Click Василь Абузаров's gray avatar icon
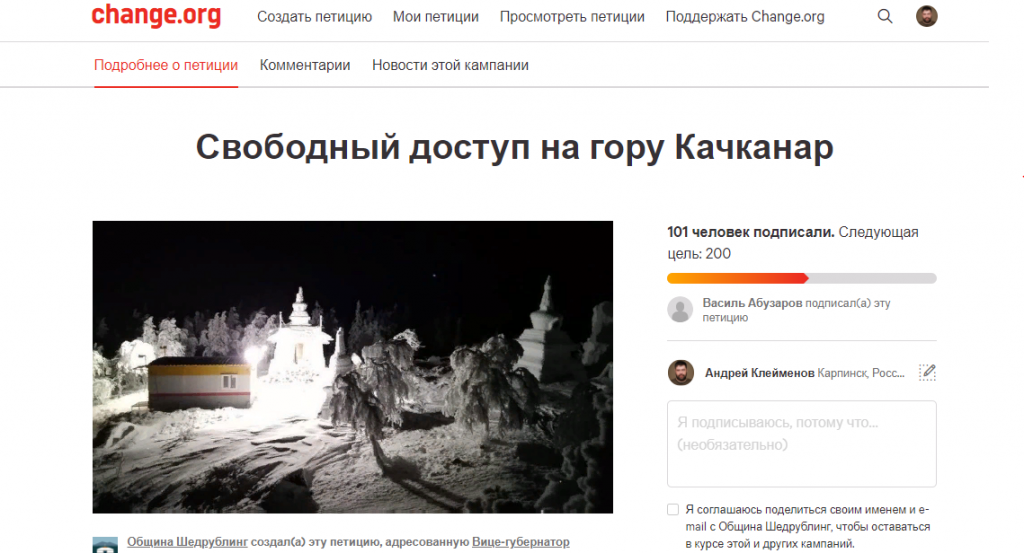The width and height of the screenshot is (1024, 553). tap(680, 309)
